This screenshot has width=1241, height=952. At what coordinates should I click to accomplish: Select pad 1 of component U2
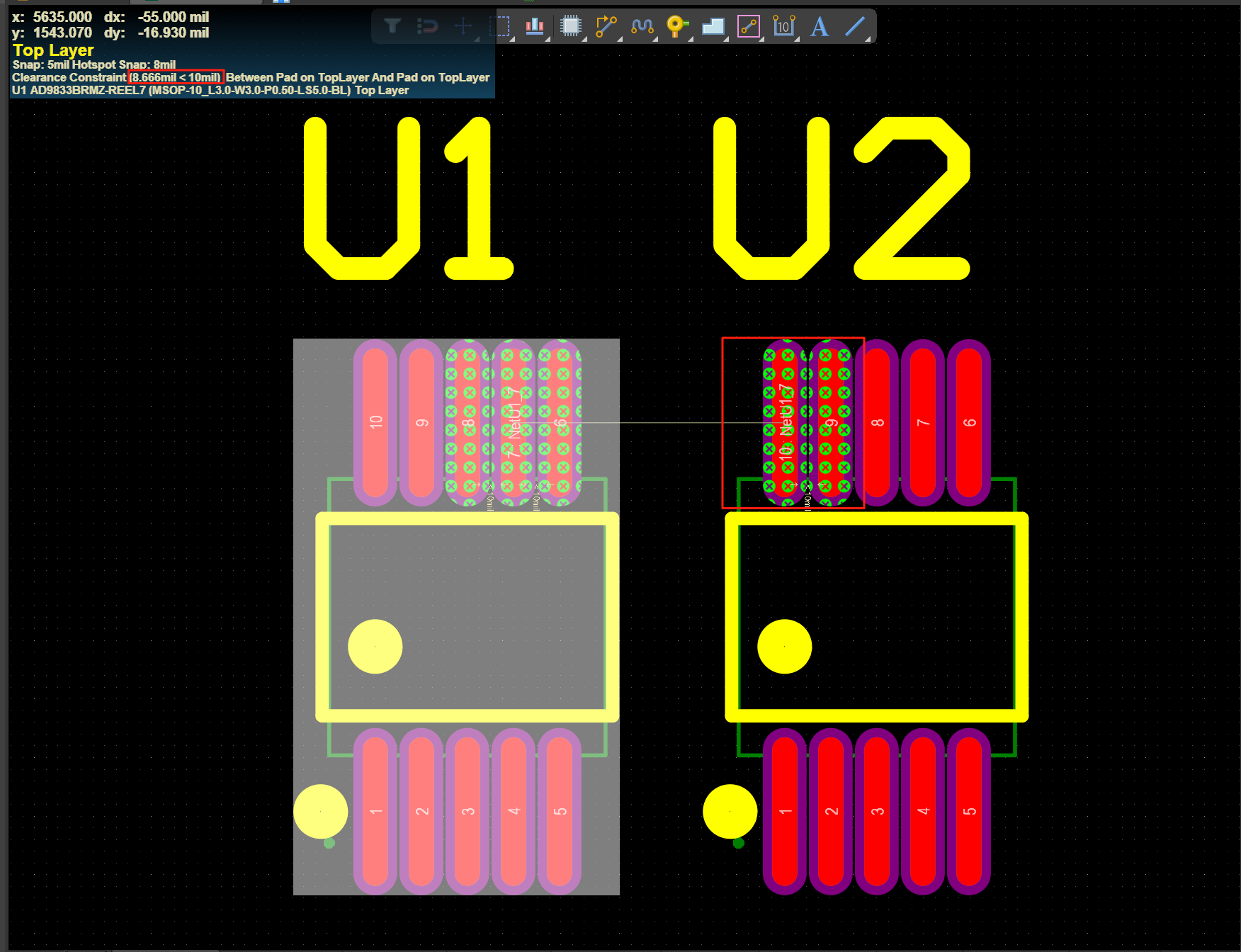point(785,812)
